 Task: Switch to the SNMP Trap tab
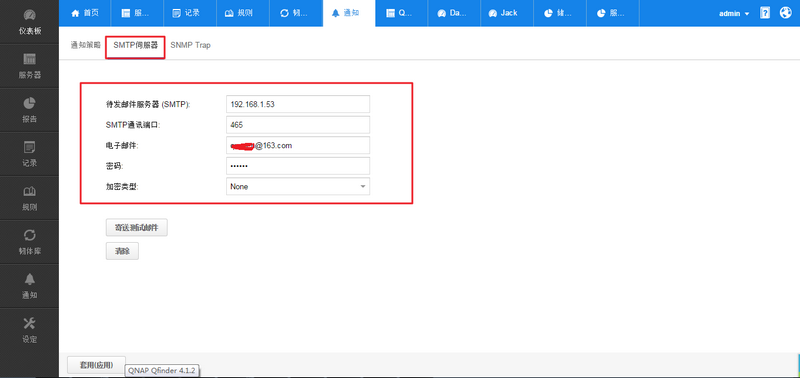click(190, 45)
